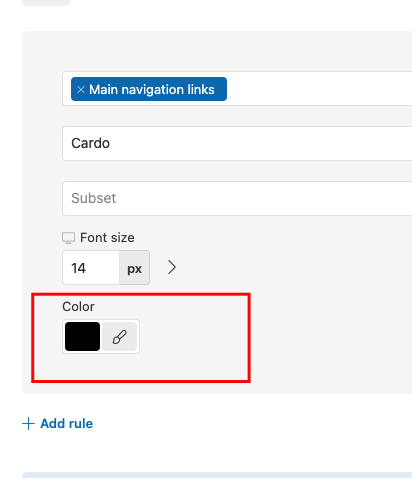Focus the font size field showing 14
Viewport: 412px width, 478px height.
[x=91, y=268]
